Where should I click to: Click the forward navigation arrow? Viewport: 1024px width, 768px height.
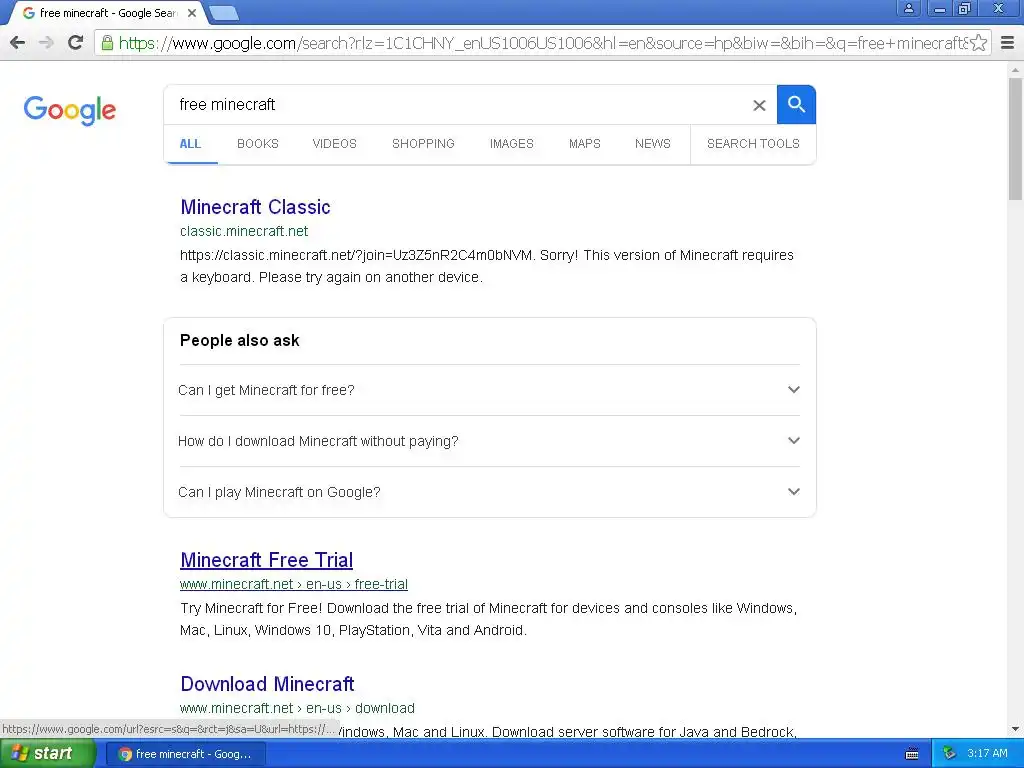tap(46, 43)
